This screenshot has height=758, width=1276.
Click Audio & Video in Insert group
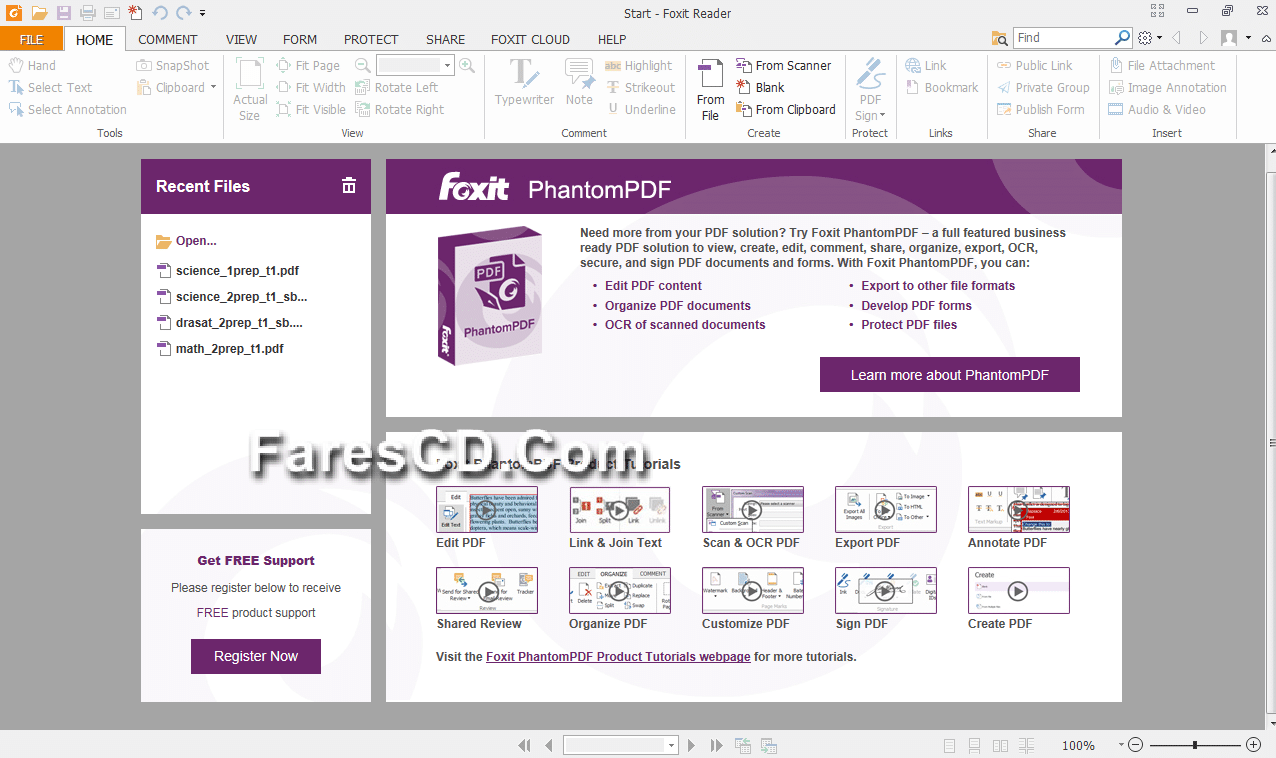(1157, 109)
